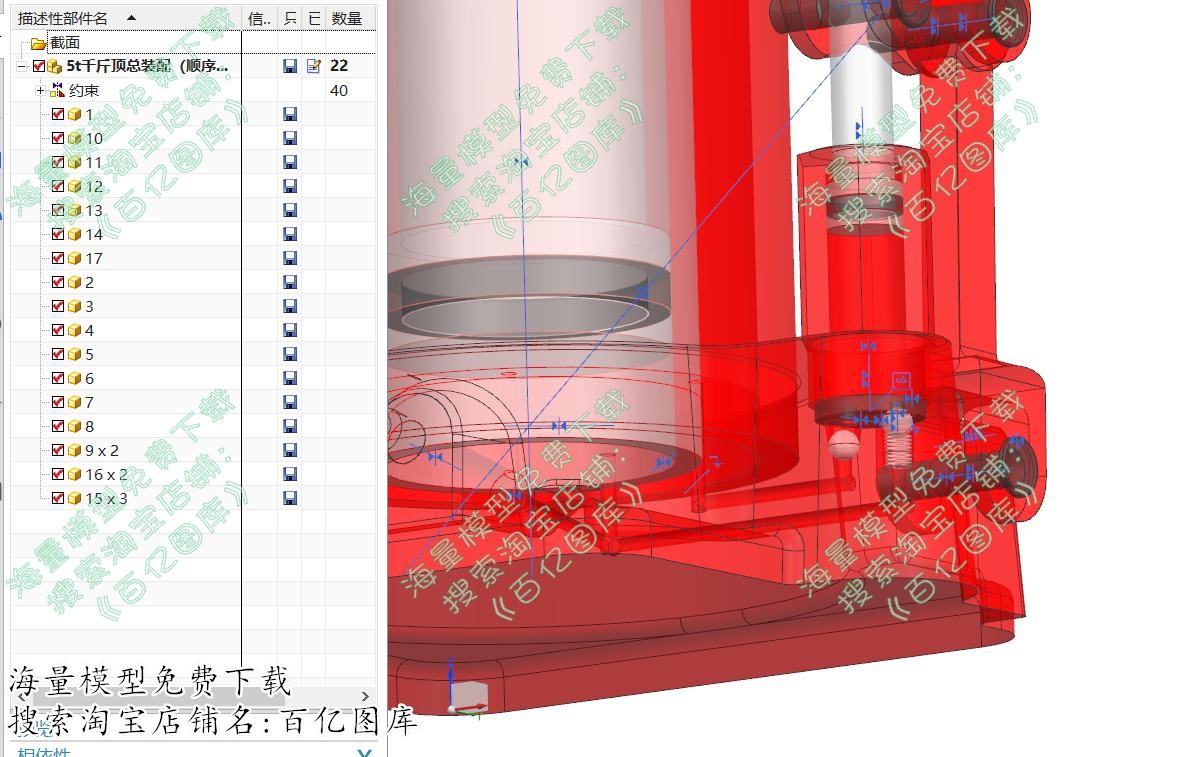The image size is (1179, 757).
Task: Toggle visibility checkbox for component 10
Action: pyautogui.click(x=58, y=138)
